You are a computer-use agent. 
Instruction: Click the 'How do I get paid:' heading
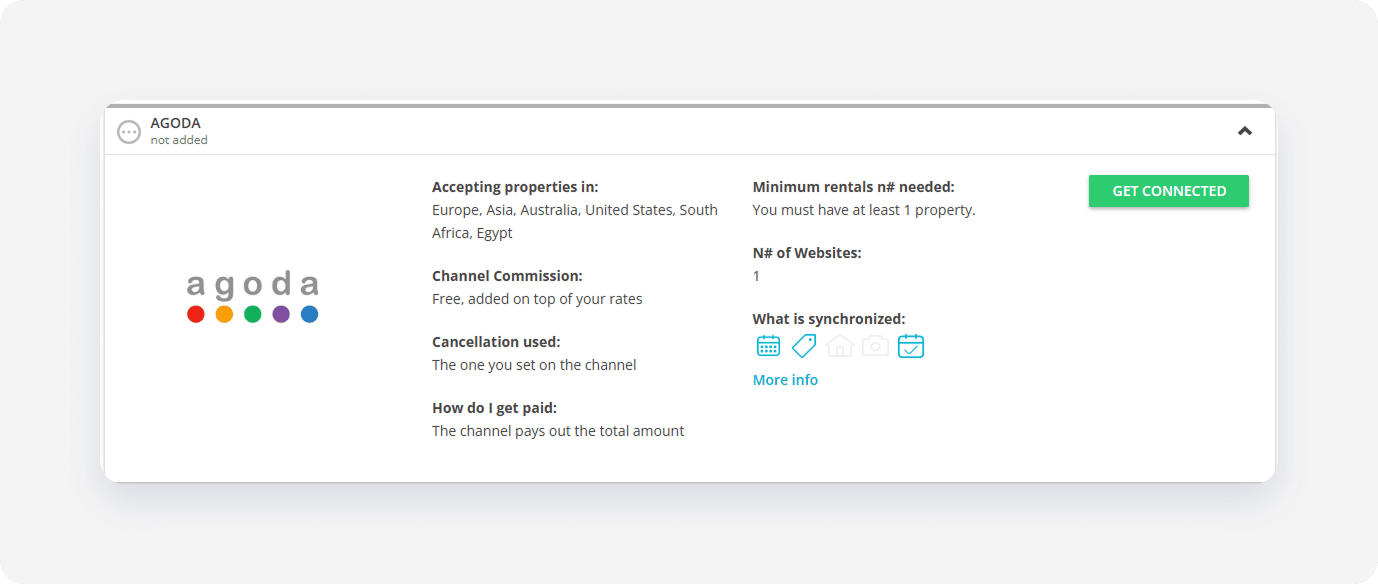tap(494, 408)
